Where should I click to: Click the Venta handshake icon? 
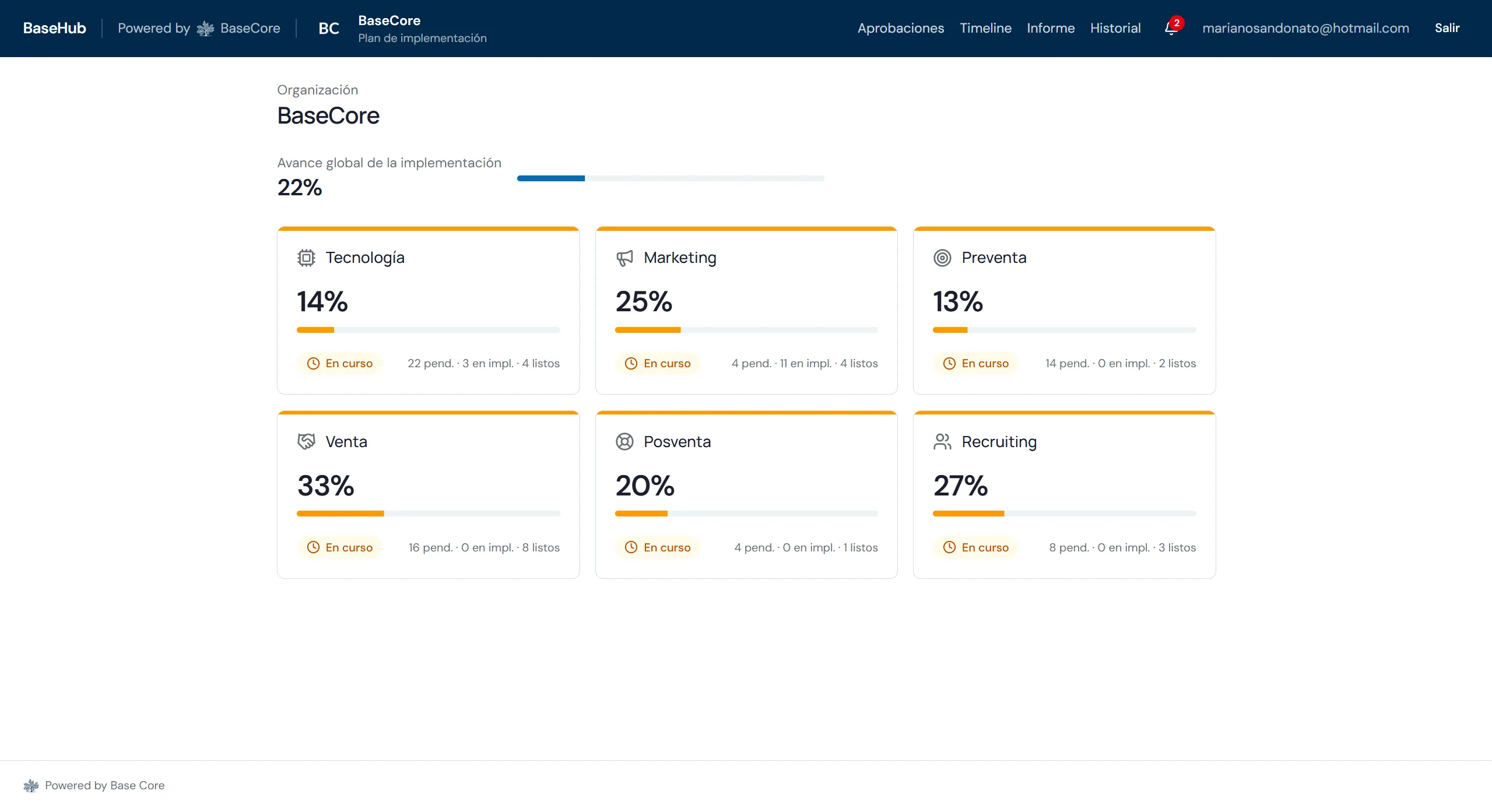pos(306,442)
